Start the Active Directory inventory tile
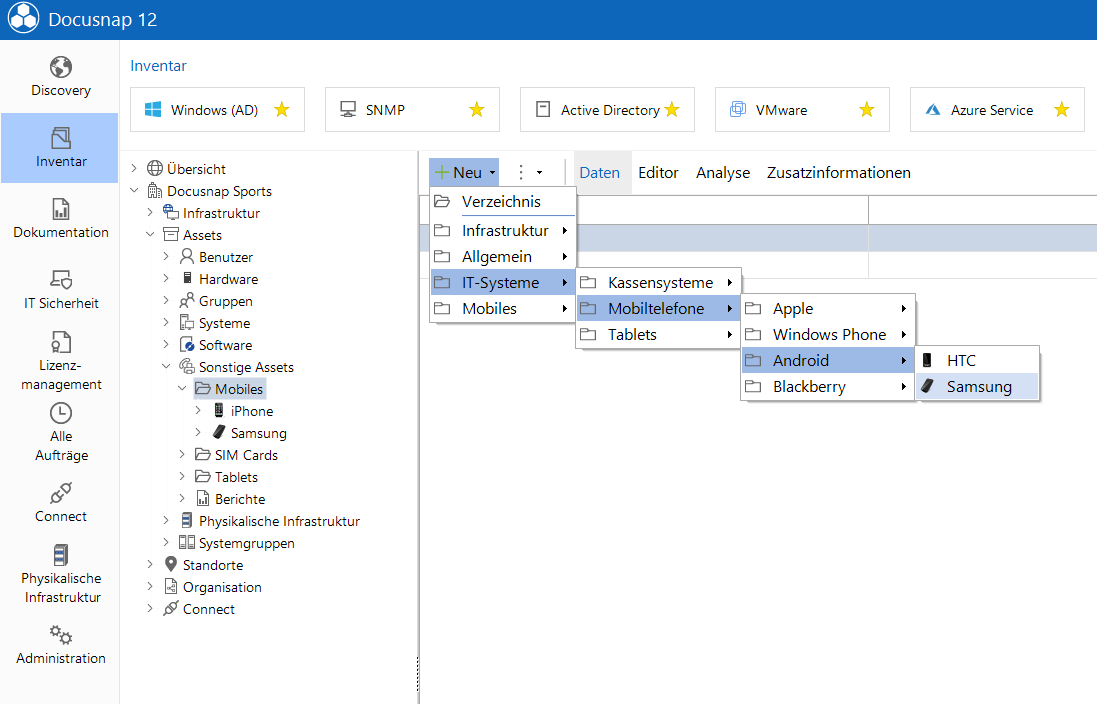Viewport: 1097px width, 704px height. (607, 109)
